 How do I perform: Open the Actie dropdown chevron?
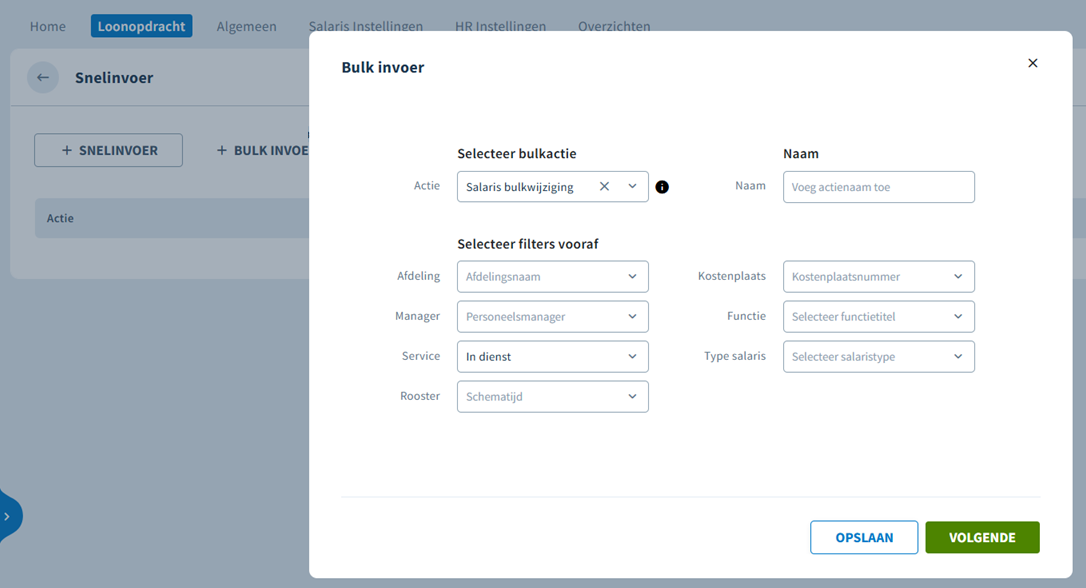pyautogui.click(x=632, y=186)
